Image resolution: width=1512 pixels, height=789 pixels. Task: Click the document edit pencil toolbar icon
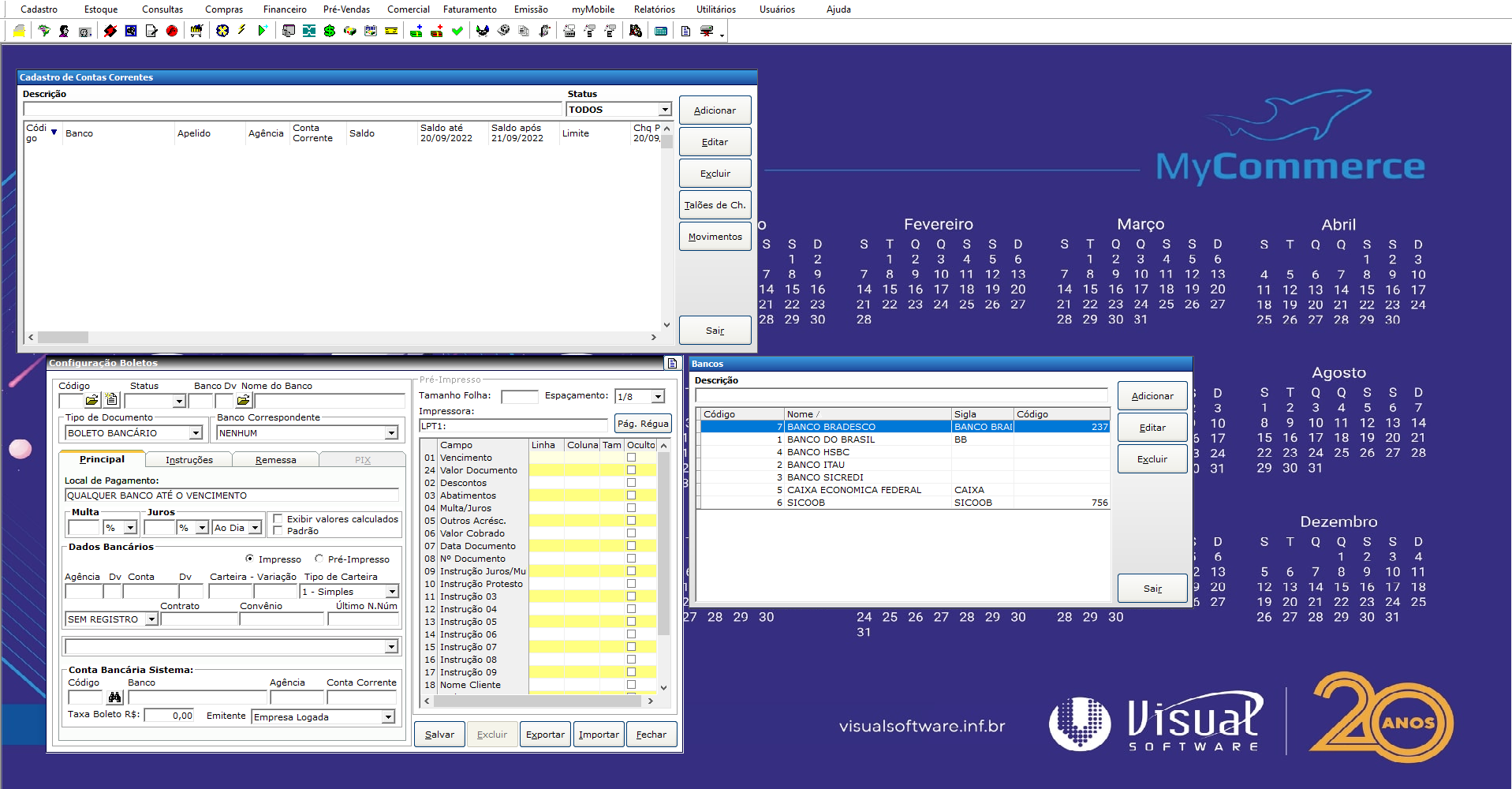151,31
